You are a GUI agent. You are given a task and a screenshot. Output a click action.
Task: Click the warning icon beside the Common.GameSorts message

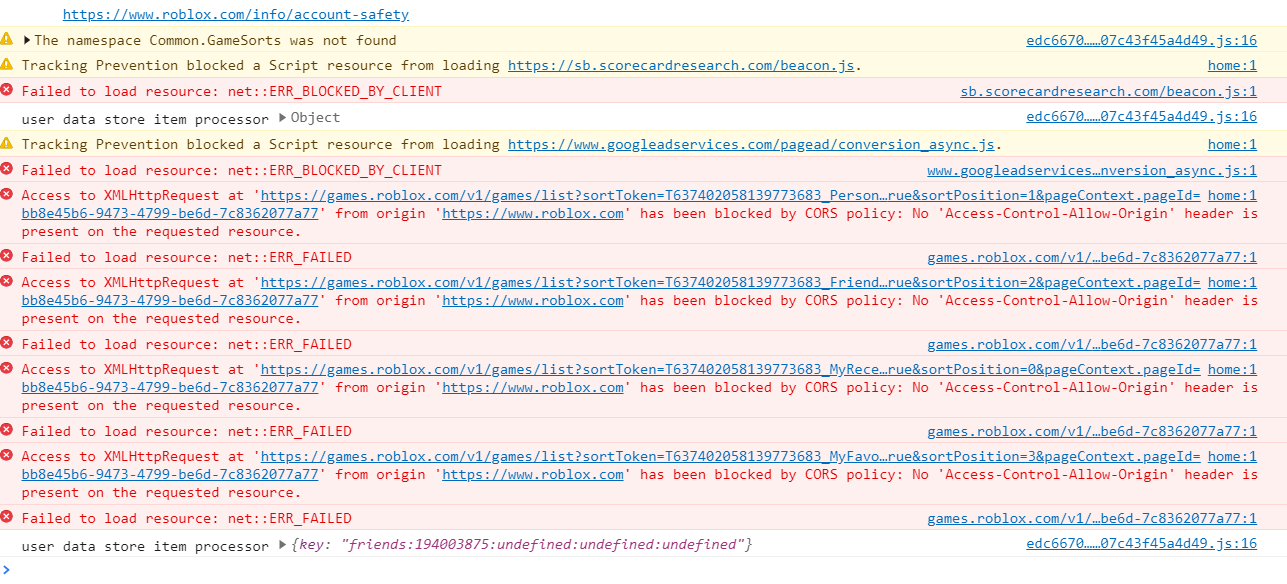[x=7, y=39]
